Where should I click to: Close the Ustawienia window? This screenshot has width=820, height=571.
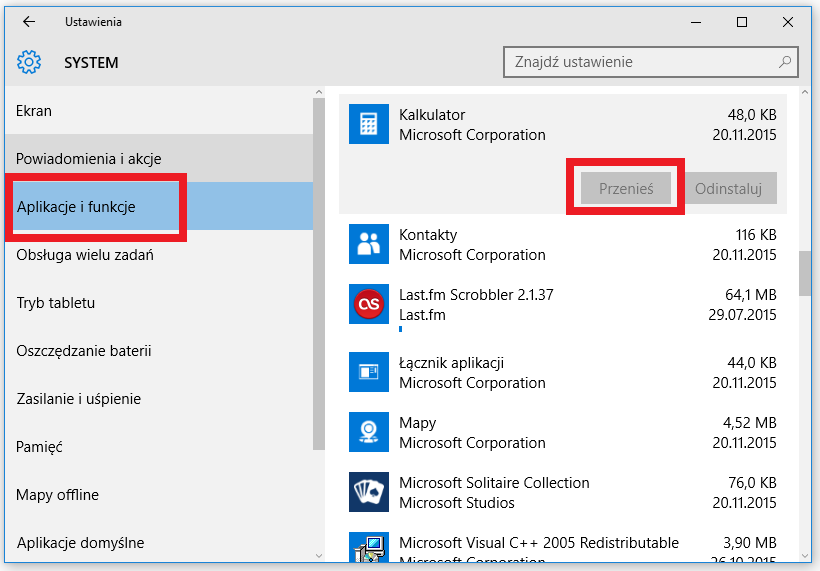pyautogui.click(x=788, y=22)
